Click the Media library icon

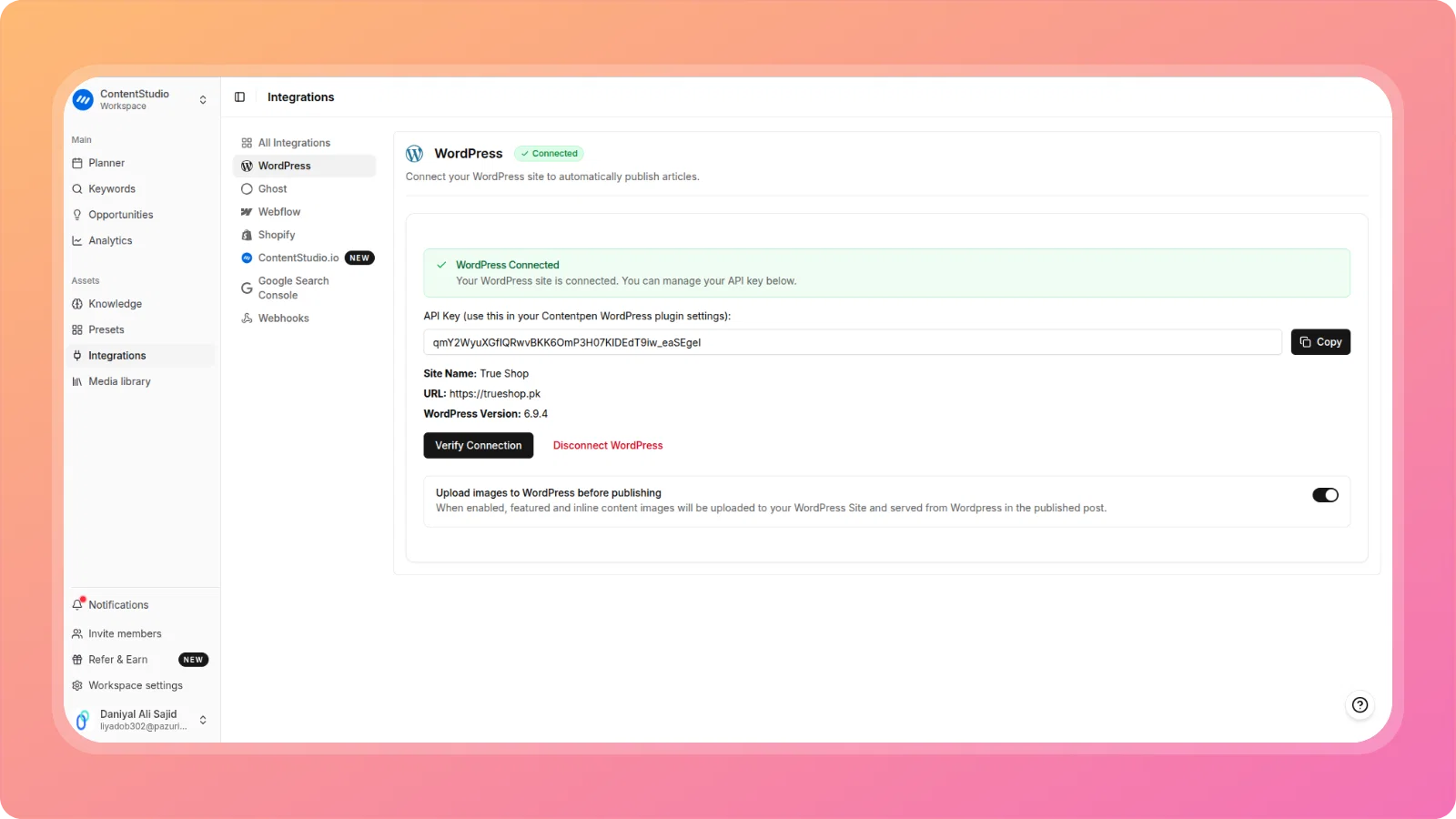(x=77, y=382)
